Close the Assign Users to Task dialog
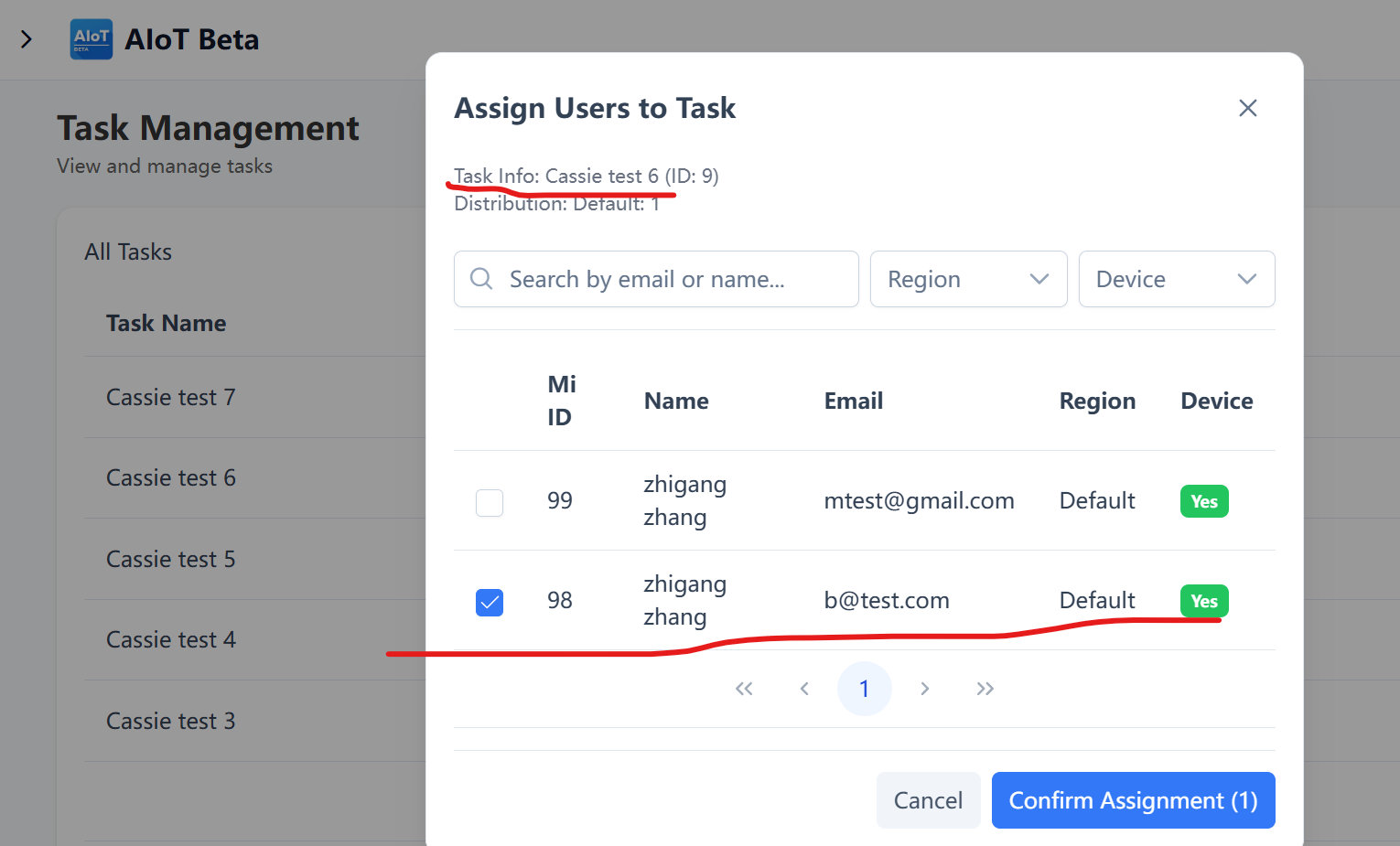This screenshot has height=846, width=1400. 1247,108
